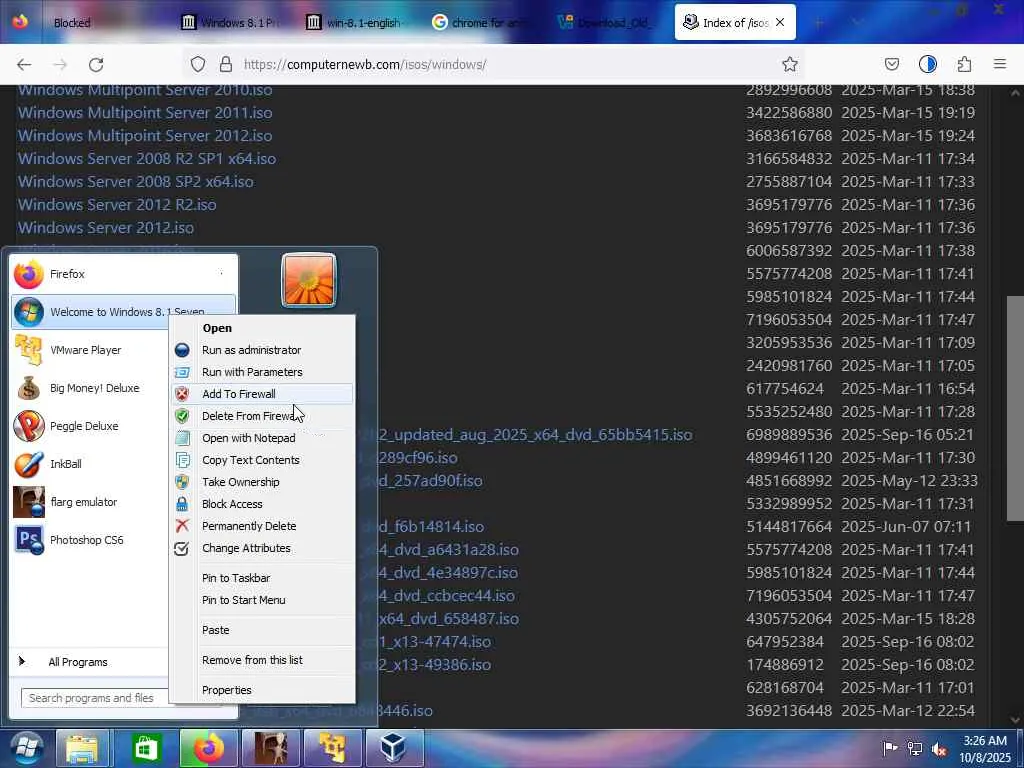
Task: Close the Index of /isos tab
Action: point(780,23)
